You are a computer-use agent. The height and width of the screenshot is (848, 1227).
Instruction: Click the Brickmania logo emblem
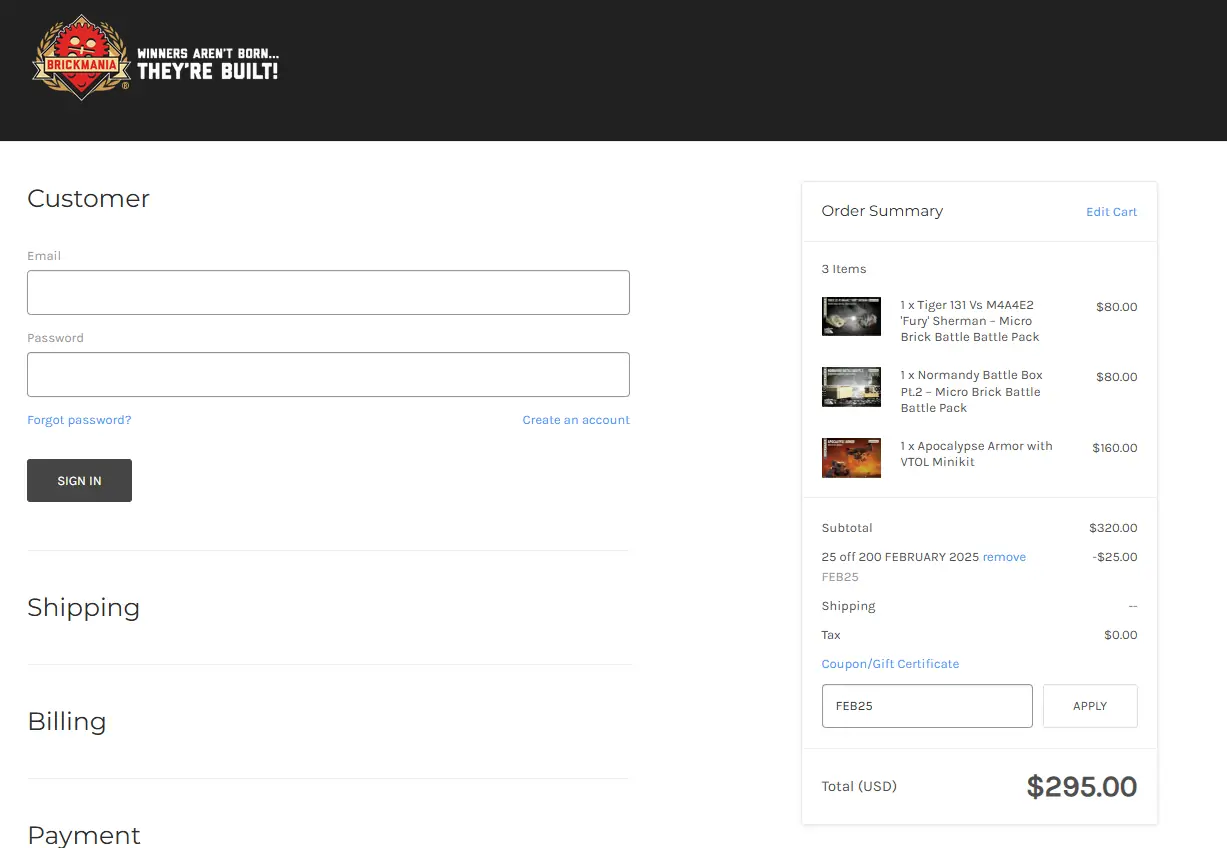pyautogui.click(x=82, y=58)
